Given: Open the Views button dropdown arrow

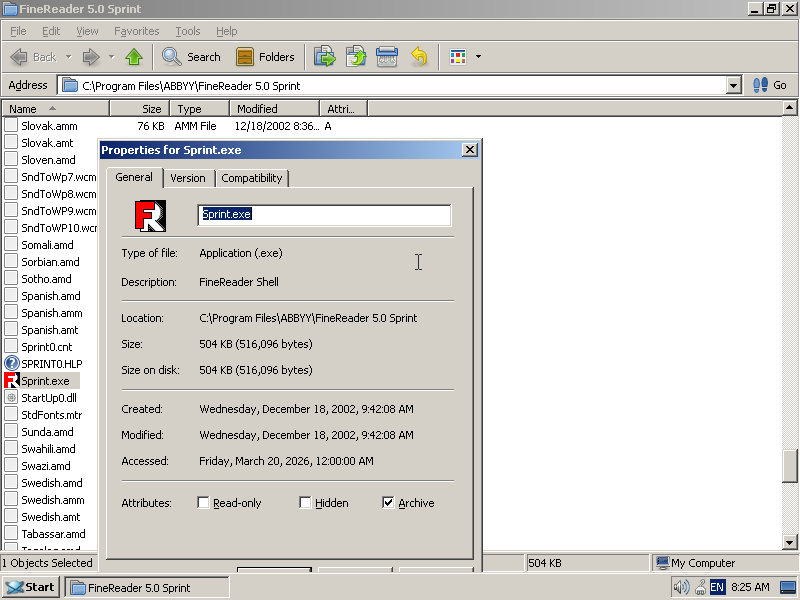Looking at the screenshot, I should coord(478,57).
